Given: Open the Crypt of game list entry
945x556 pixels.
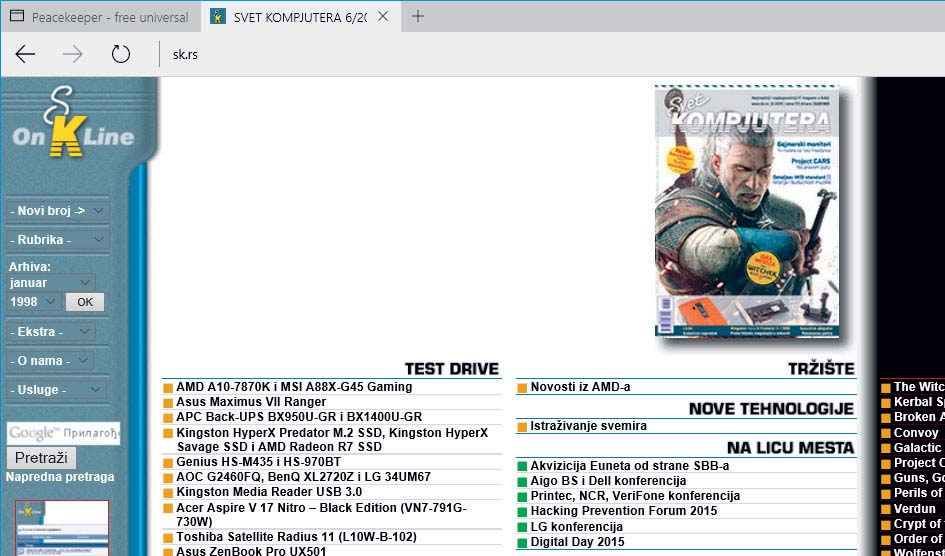Looking at the screenshot, I should pos(919,523).
